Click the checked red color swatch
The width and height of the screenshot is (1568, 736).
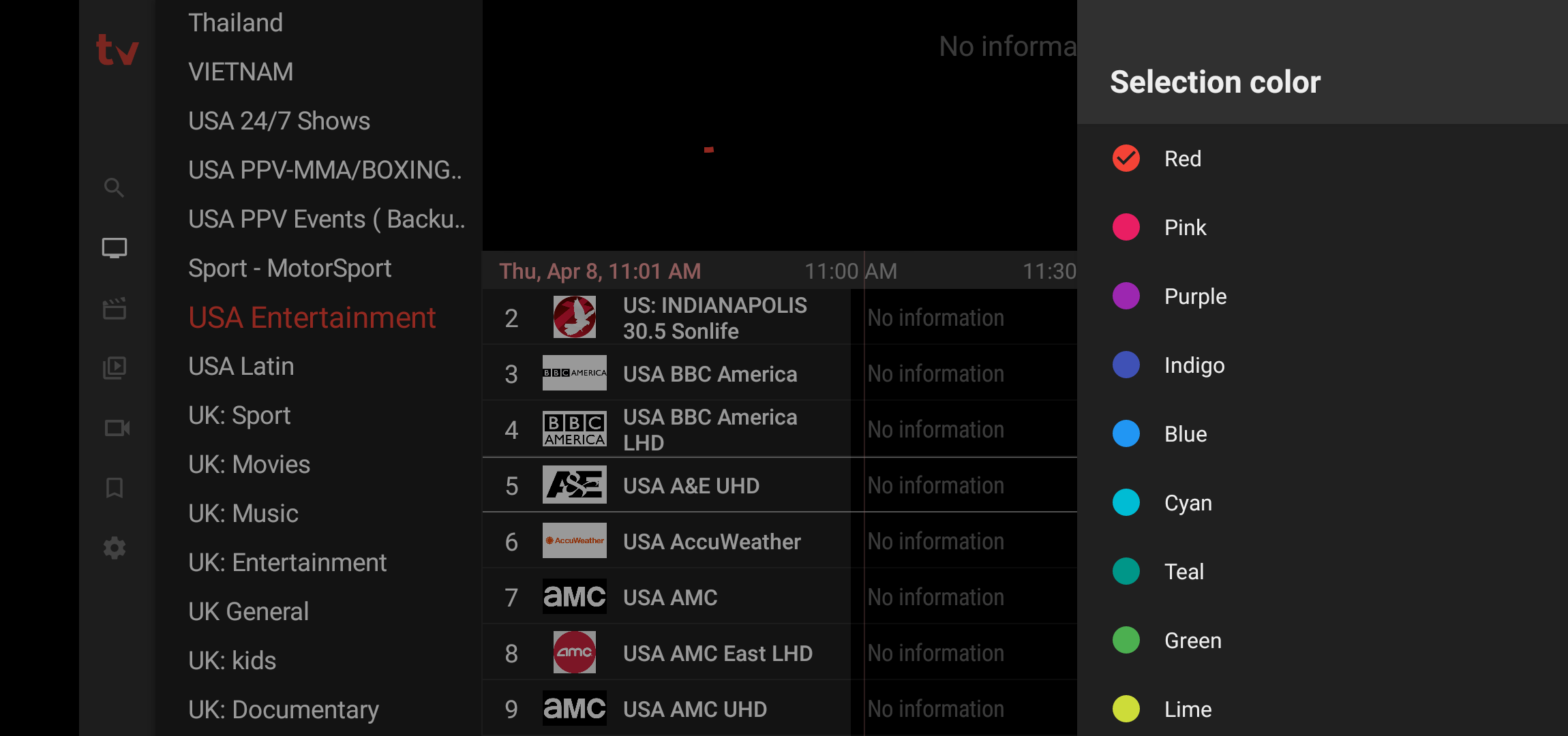tap(1126, 159)
